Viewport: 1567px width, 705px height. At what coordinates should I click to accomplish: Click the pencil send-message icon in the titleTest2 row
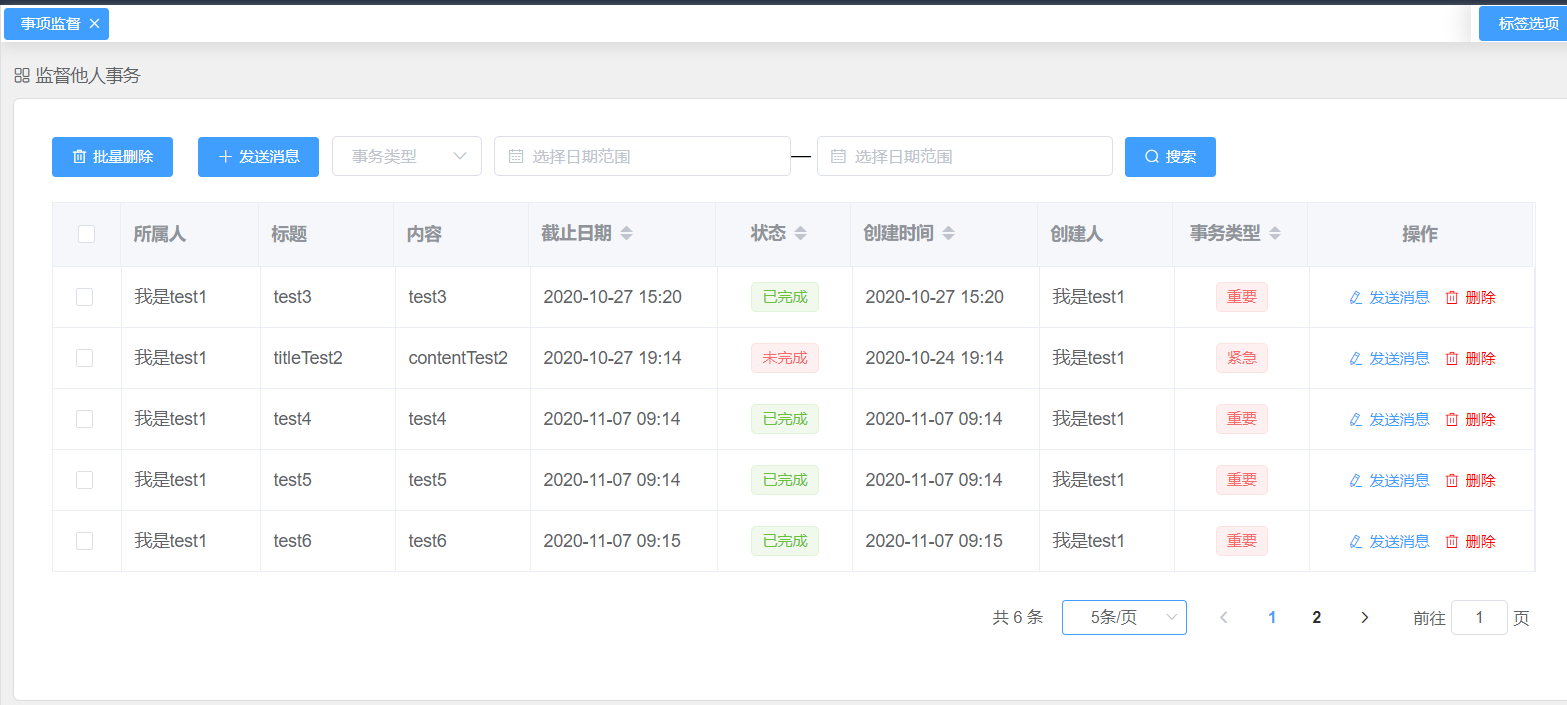tap(1356, 358)
